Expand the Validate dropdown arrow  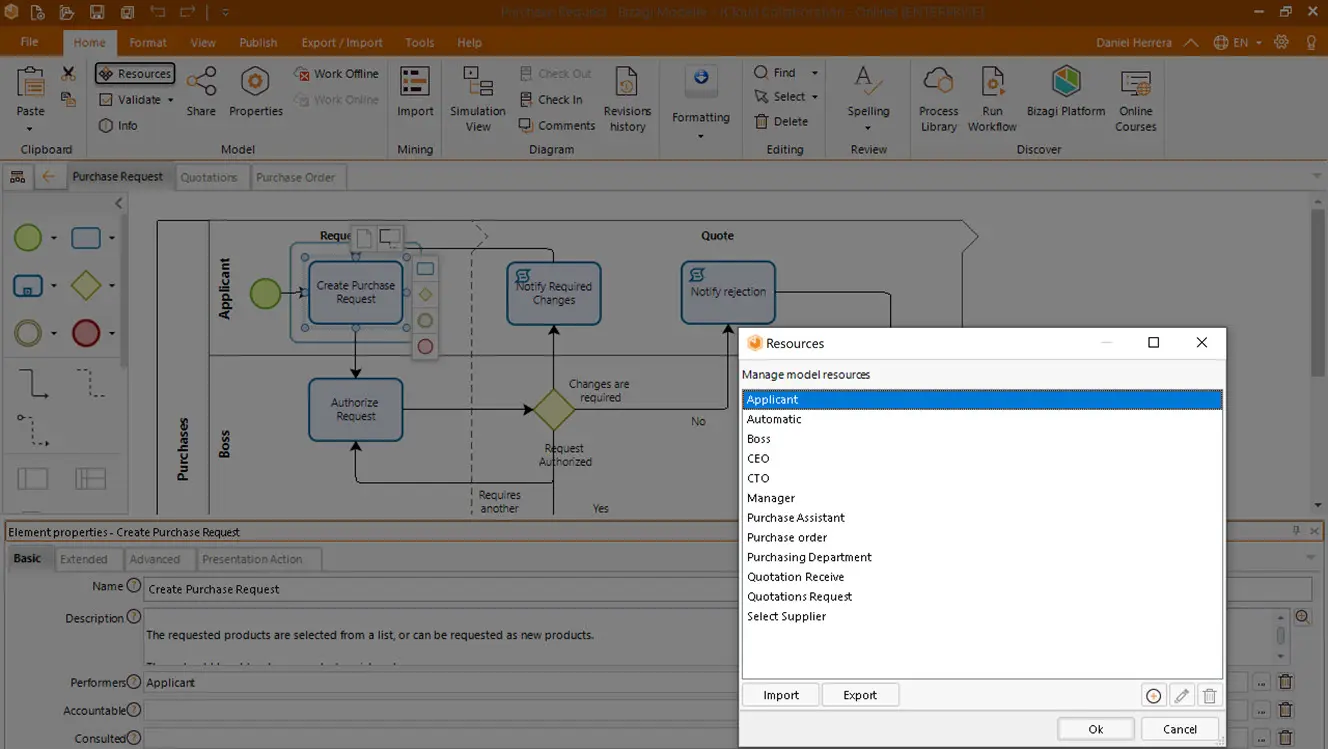pyautogui.click(x=170, y=100)
